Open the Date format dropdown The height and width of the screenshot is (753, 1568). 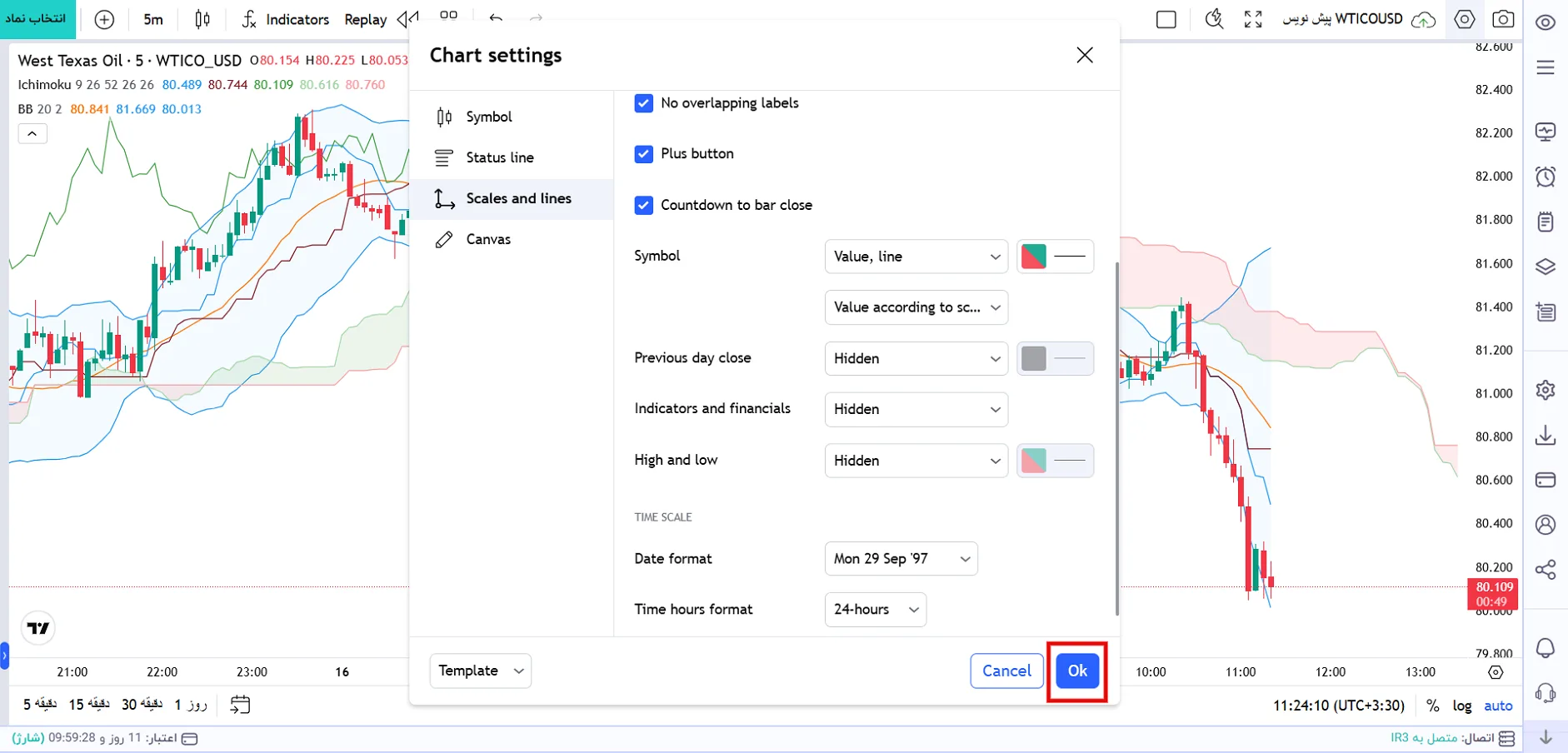tap(901, 559)
